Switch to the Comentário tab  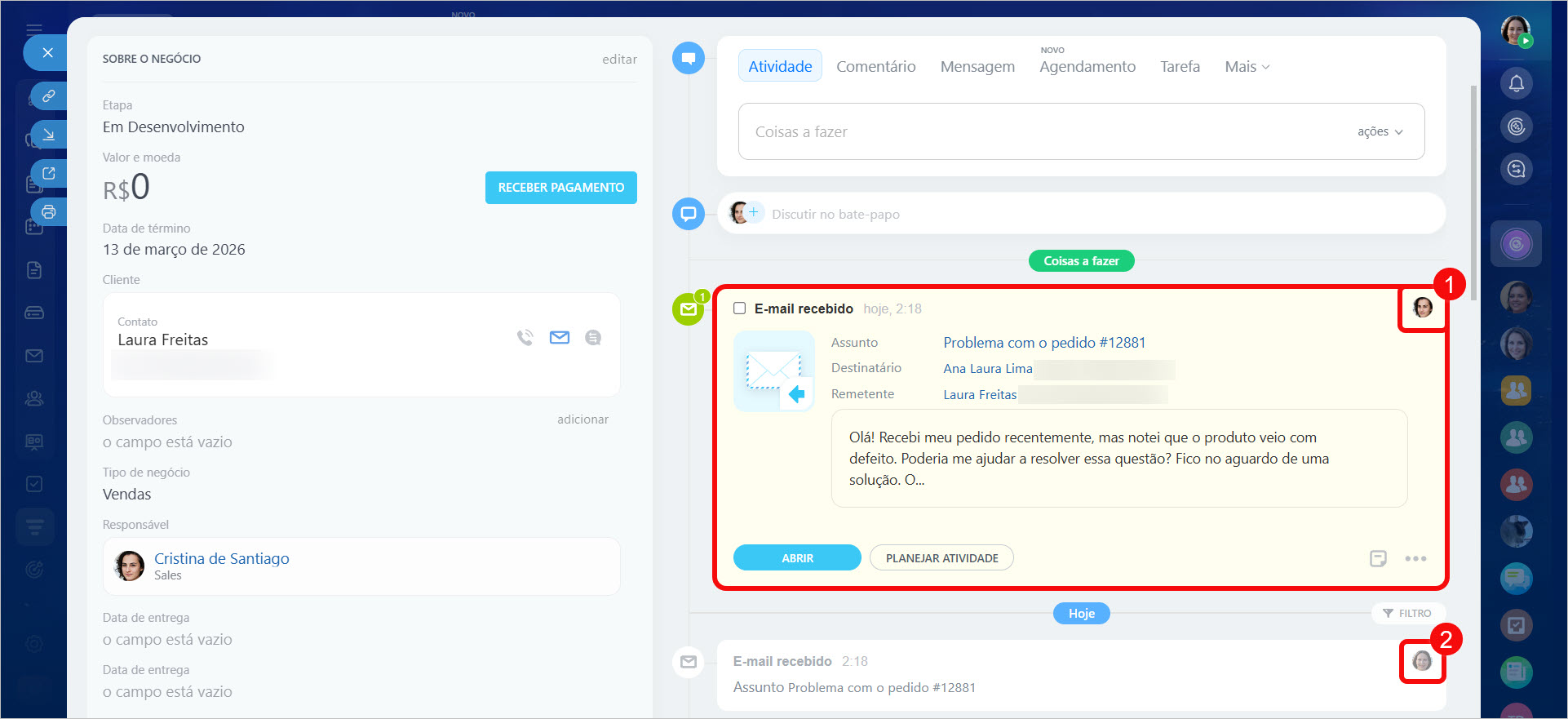[x=875, y=67]
